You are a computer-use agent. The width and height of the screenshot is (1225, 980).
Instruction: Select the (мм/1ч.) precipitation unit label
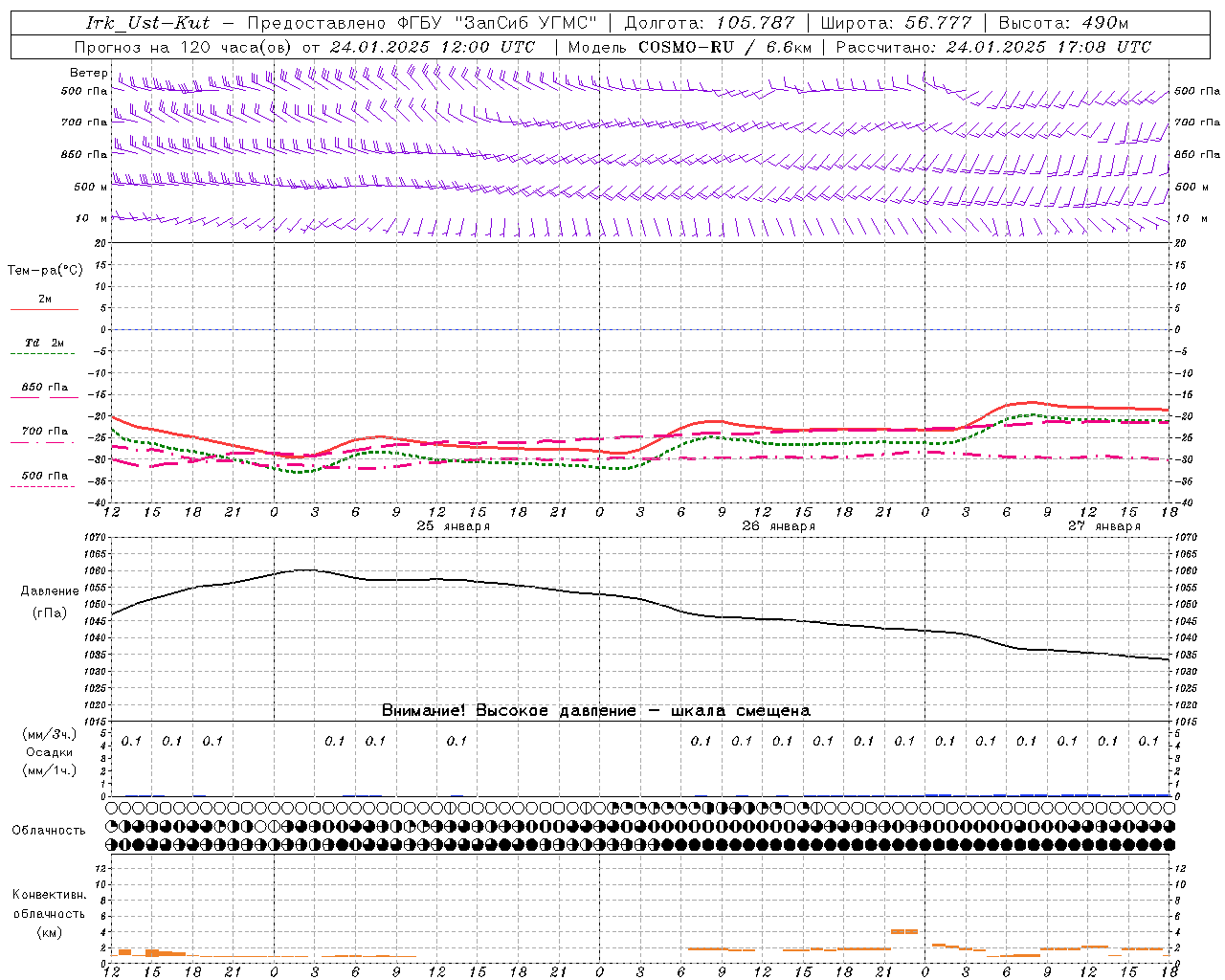pos(50,770)
